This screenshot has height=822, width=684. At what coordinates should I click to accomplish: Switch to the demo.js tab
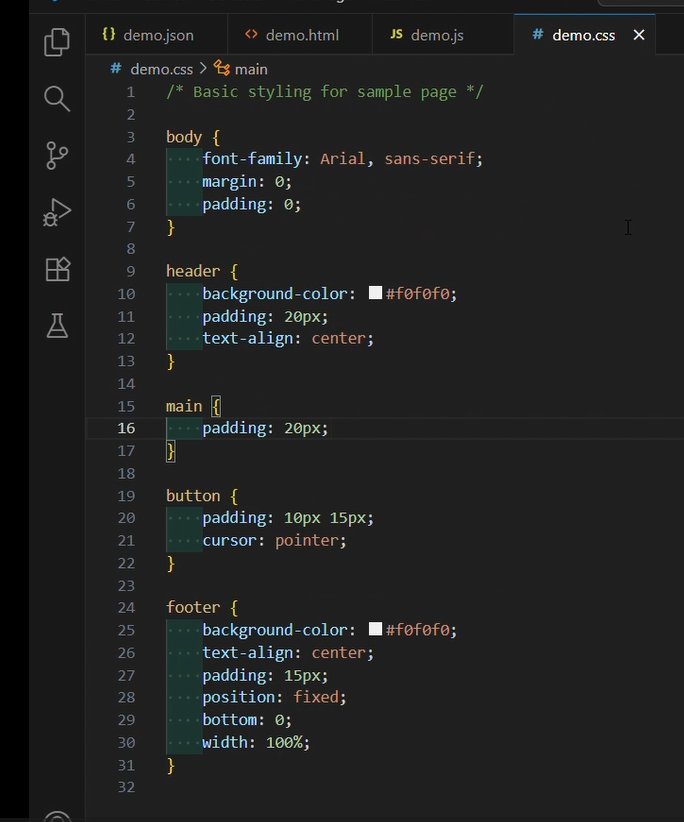coord(436,35)
